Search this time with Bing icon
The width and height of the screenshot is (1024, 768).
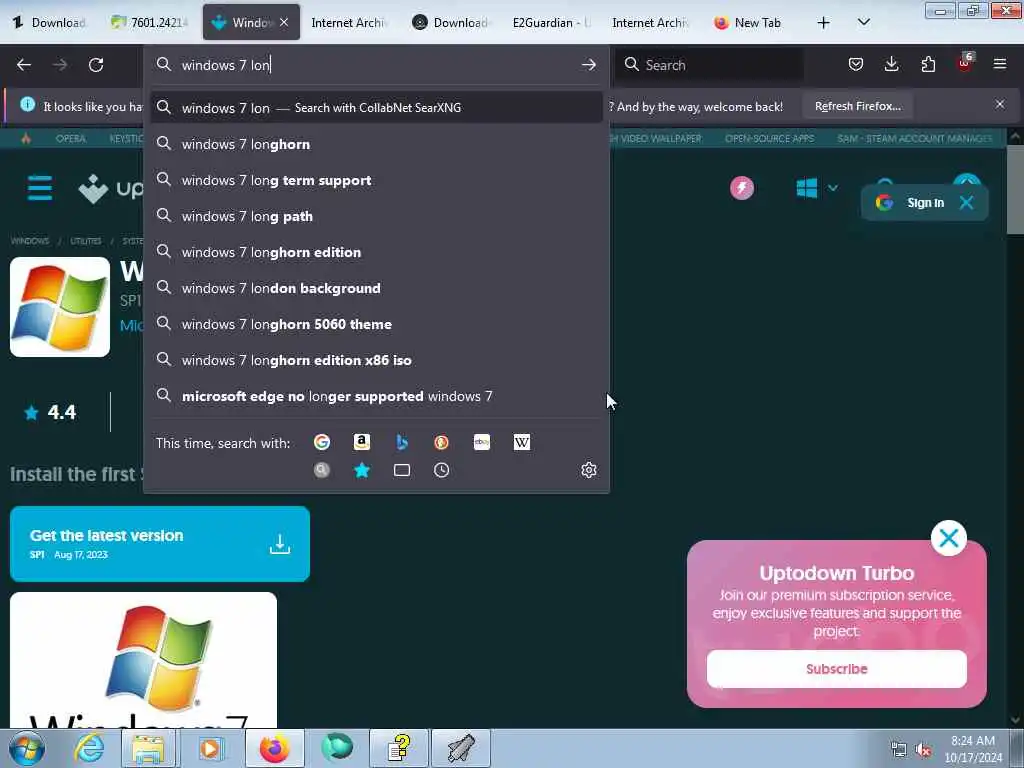coord(402,442)
